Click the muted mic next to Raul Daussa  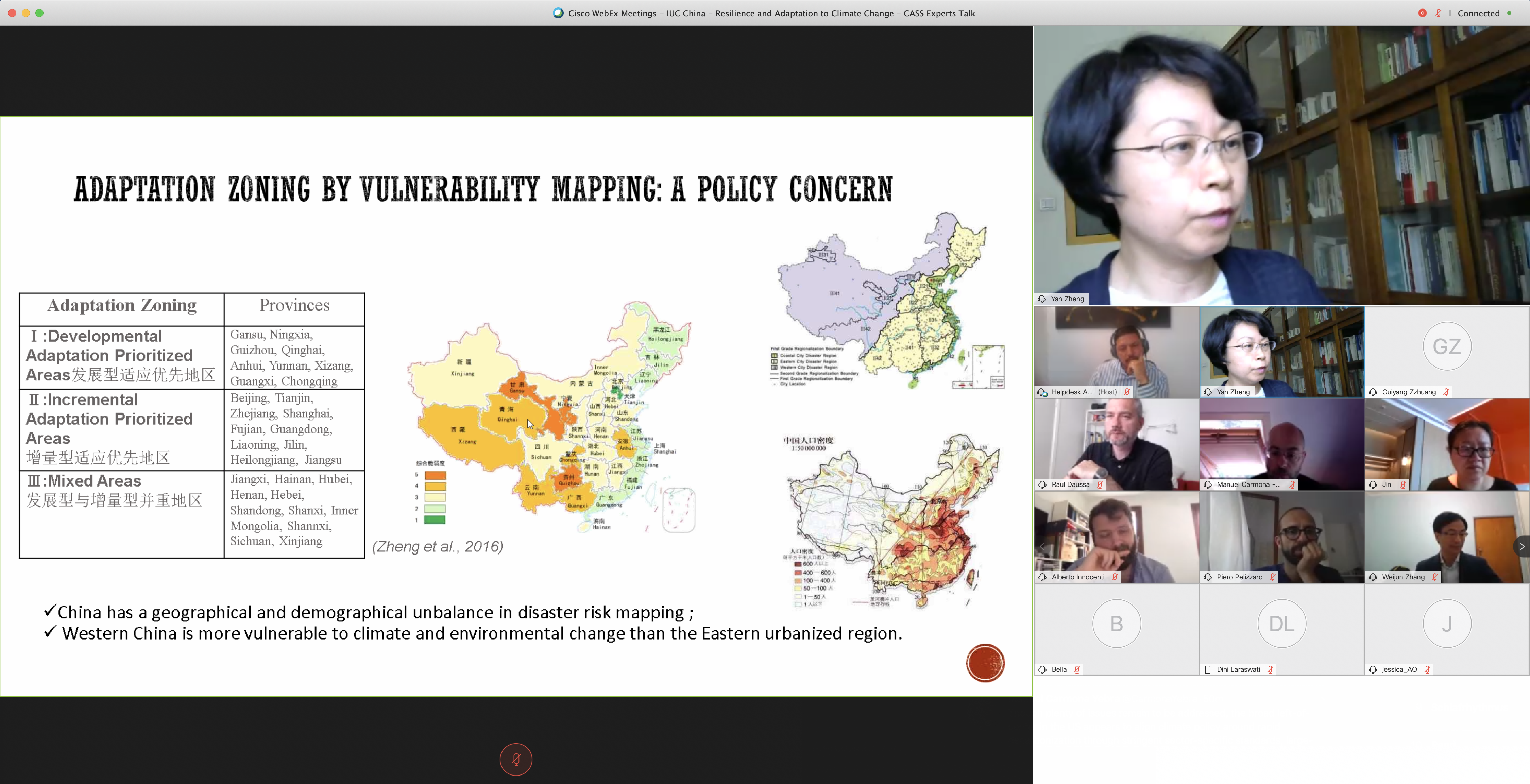(1100, 485)
